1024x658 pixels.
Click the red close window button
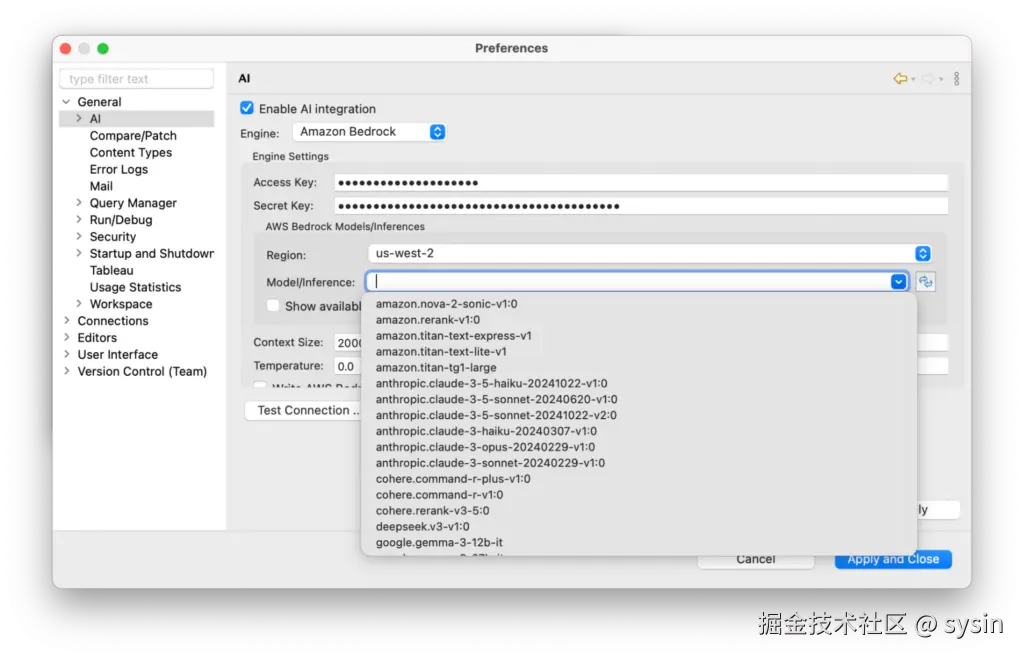click(x=65, y=49)
